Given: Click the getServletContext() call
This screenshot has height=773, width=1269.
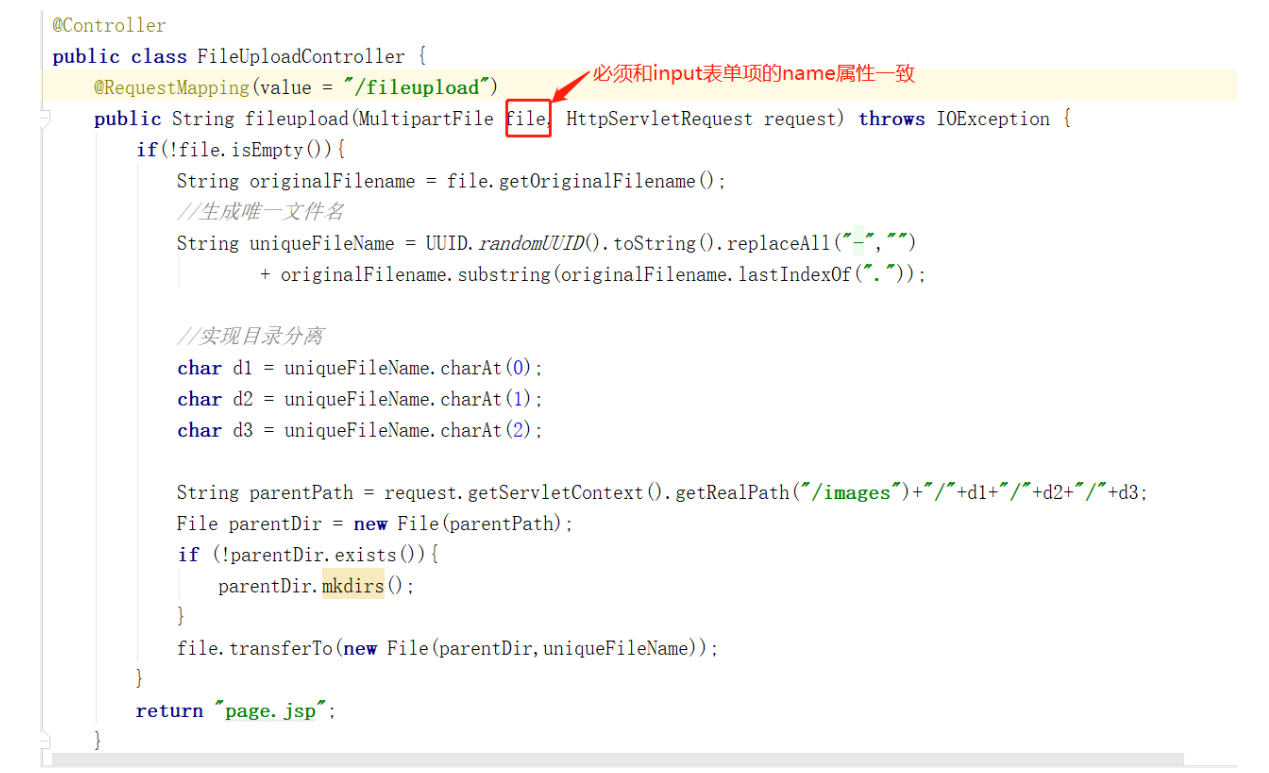Looking at the screenshot, I should 567,492.
